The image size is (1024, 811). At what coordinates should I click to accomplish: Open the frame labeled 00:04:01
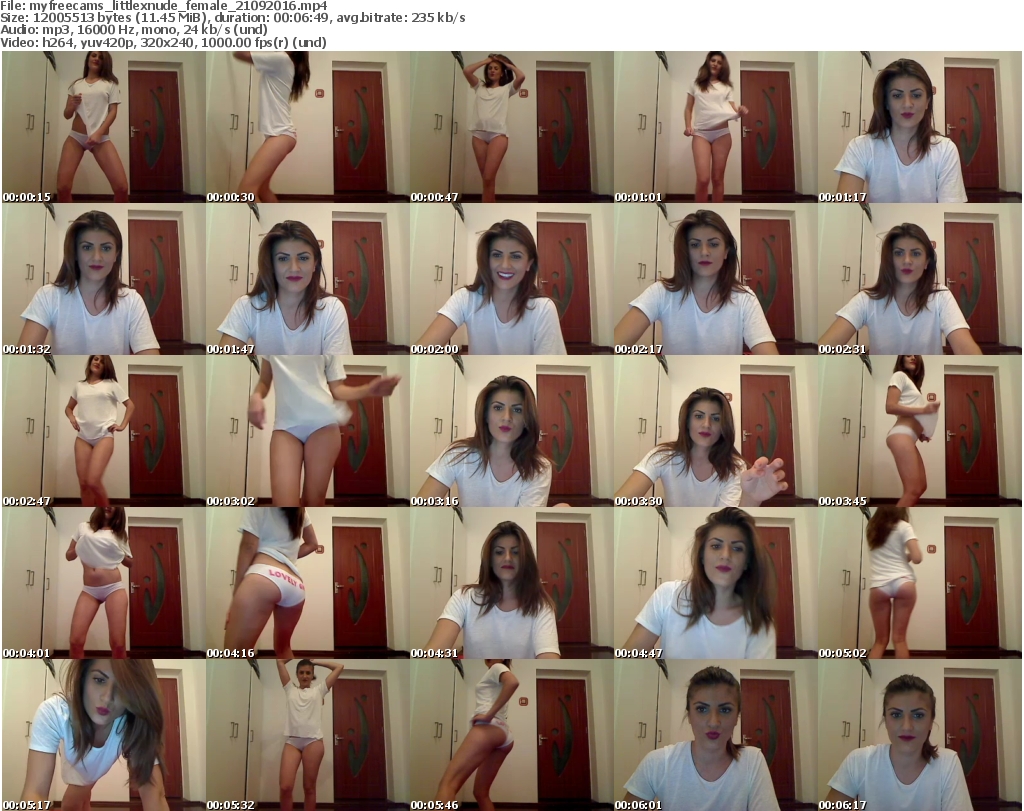coord(103,584)
